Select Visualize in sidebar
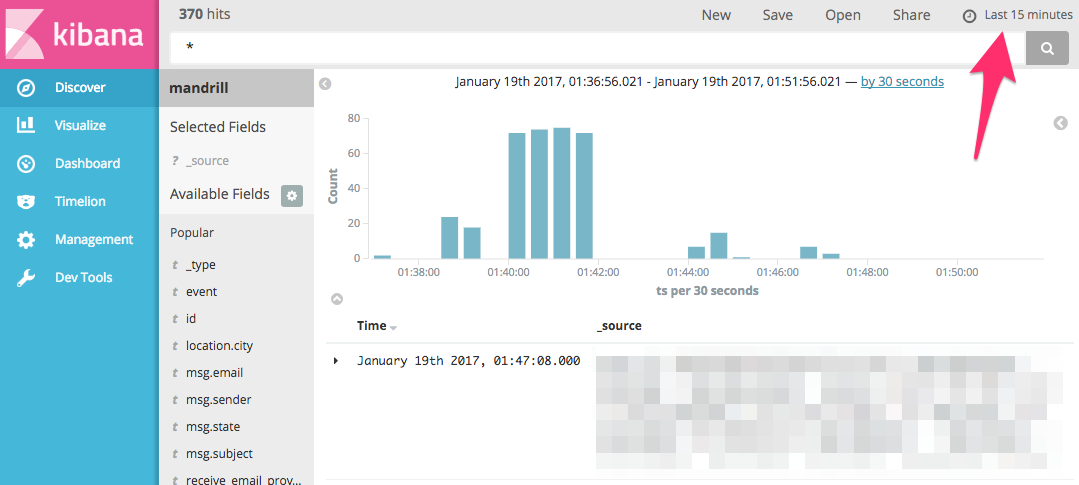The height and width of the screenshot is (485, 1079). click(80, 126)
